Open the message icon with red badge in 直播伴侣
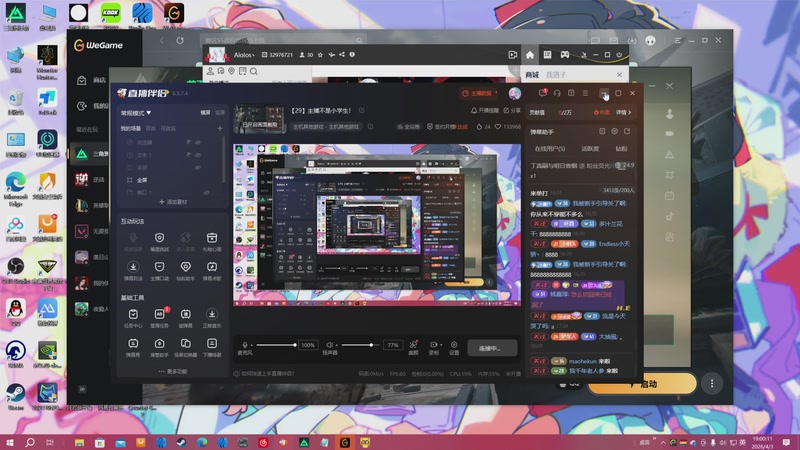This screenshot has height=450, width=800. [x=542, y=93]
